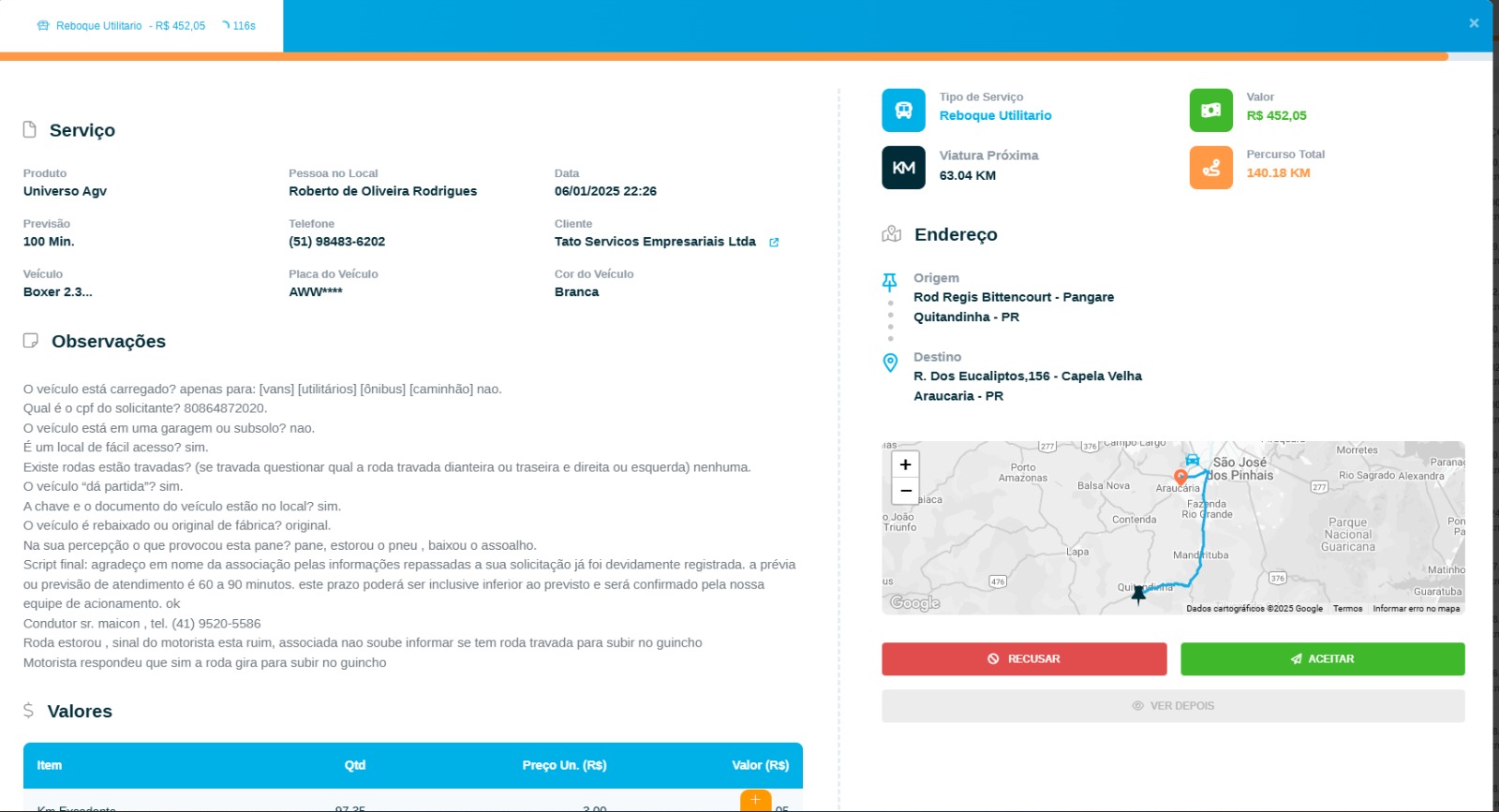Viewport: 1499px width, 812px height.
Task: Select the Reboque Utilitario service tab
Action: tap(141, 26)
